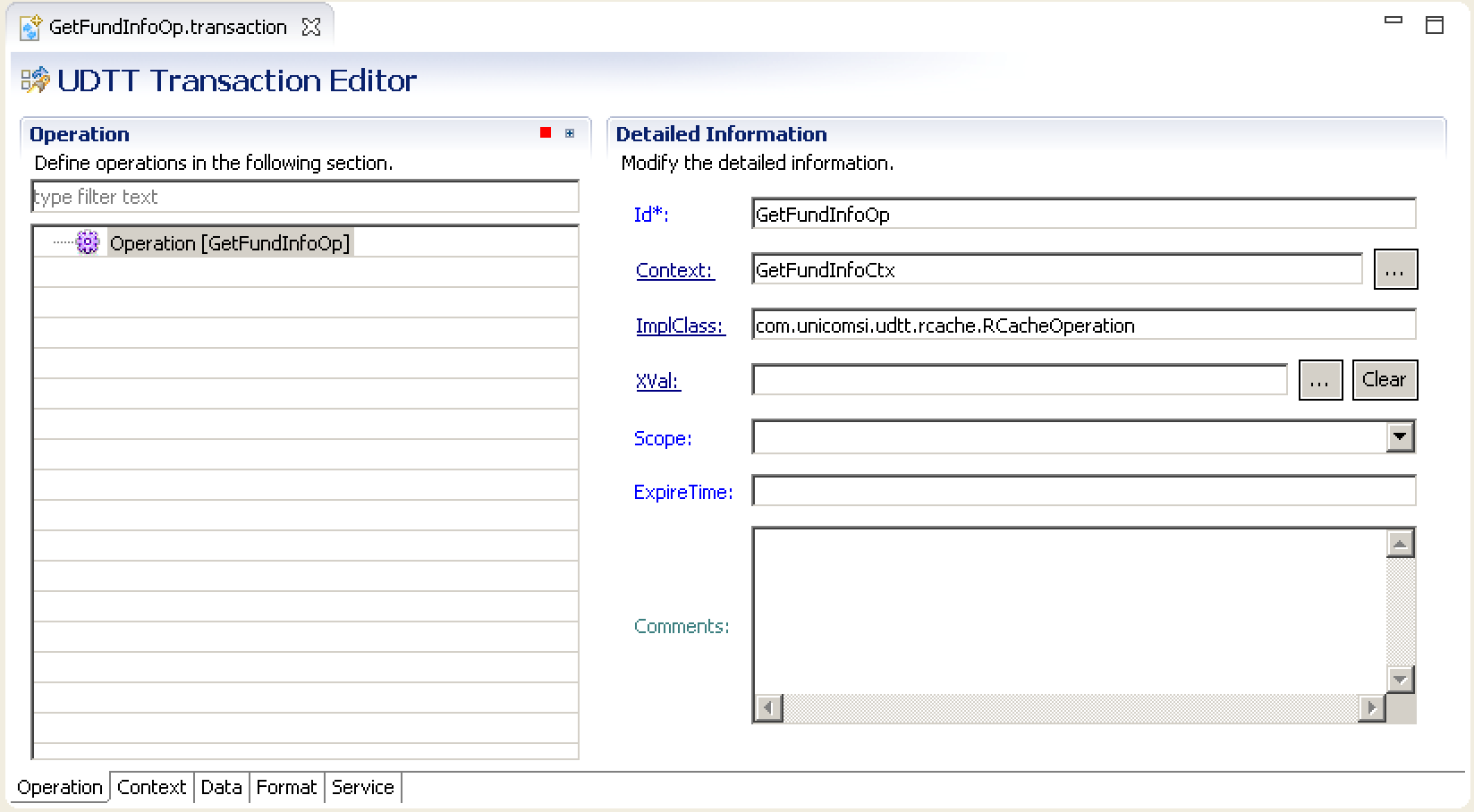Switch to the Operation bottom tab

pos(60,787)
